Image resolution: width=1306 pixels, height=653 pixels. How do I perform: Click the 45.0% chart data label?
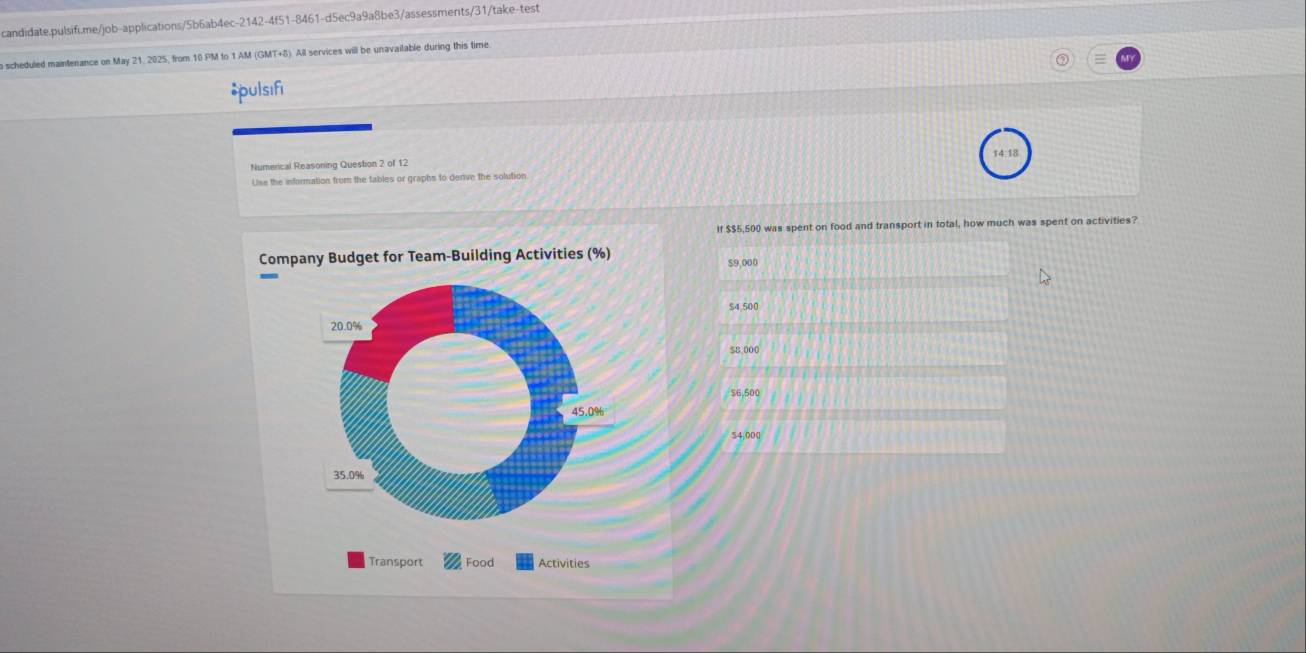tap(588, 411)
